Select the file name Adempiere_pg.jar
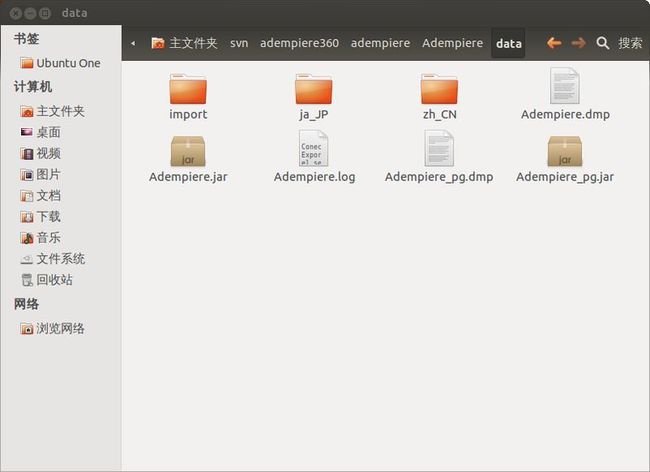This screenshot has width=650, height=472. coord(565,177)
